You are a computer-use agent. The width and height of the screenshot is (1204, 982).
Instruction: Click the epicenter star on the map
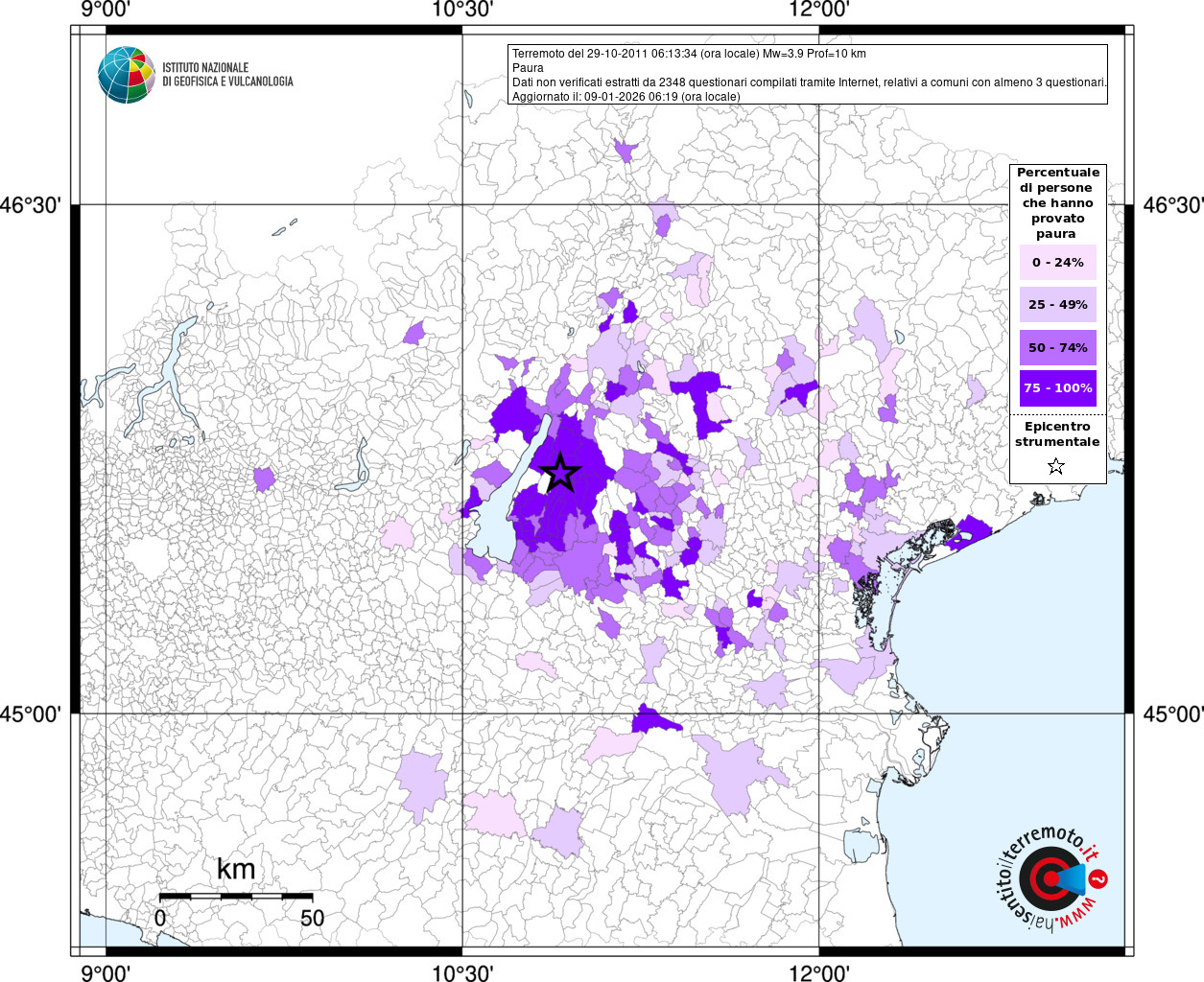tap(560, 472)
